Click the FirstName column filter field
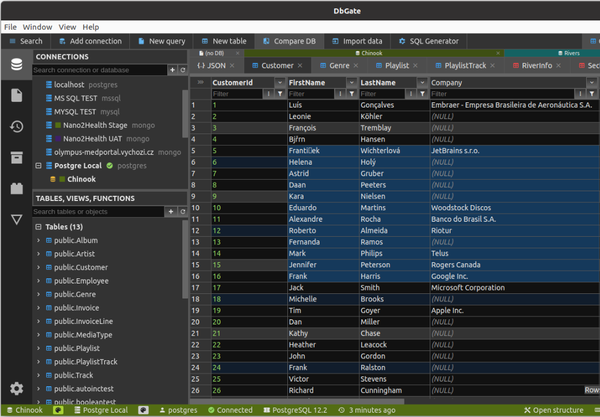 click(x=311, y=94)
